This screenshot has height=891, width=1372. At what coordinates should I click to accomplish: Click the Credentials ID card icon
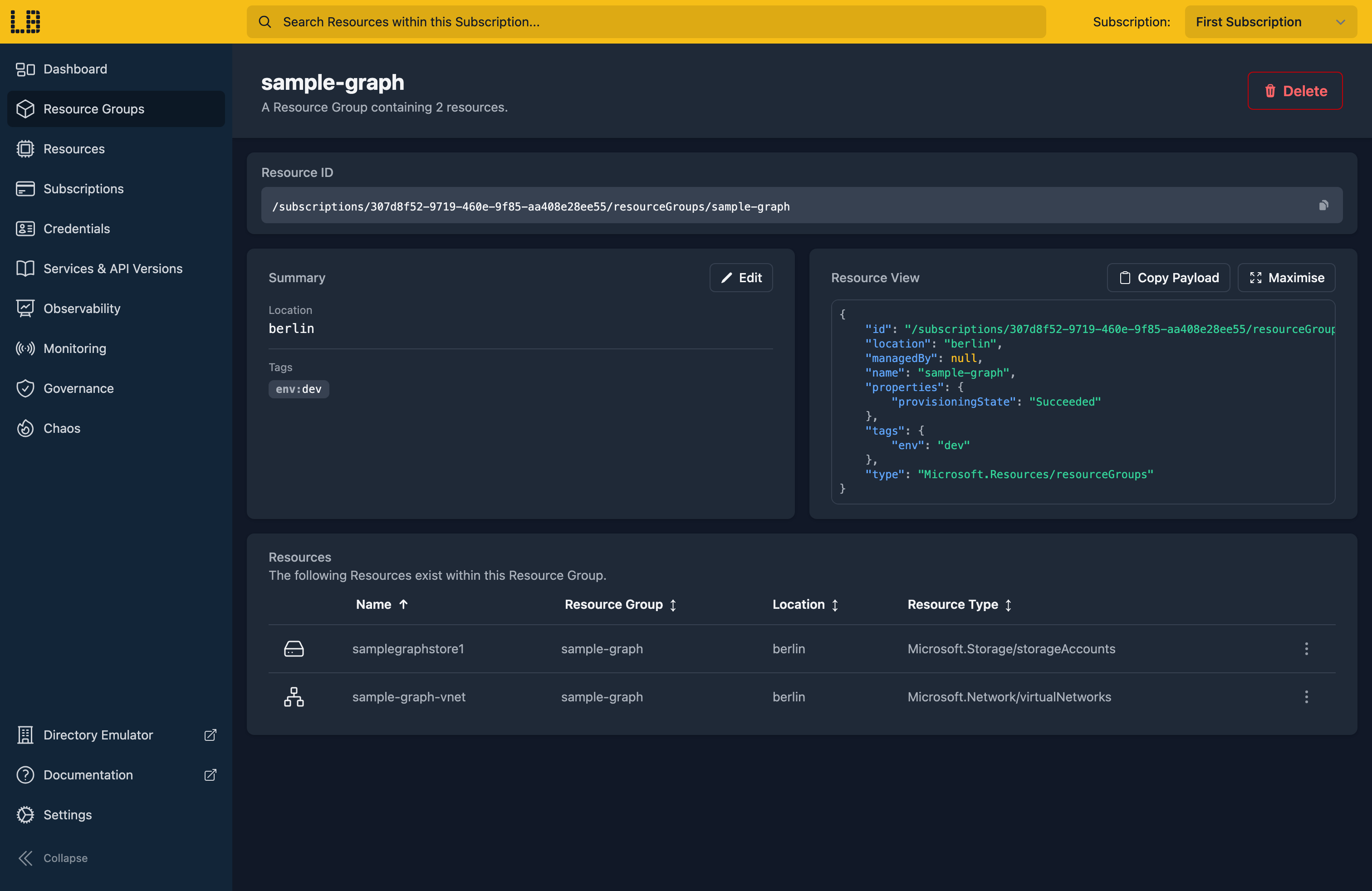(x=25, y=229)
